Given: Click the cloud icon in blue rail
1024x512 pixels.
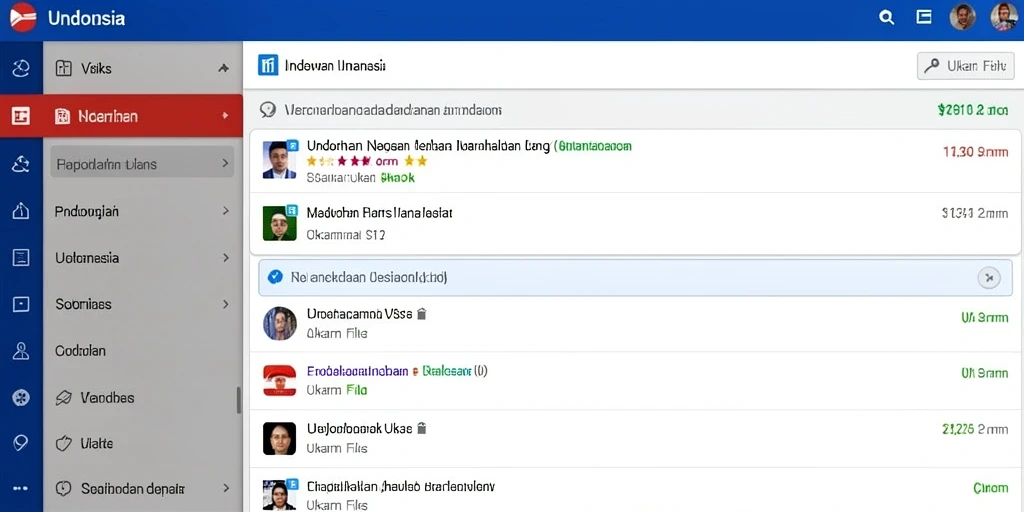Looking at the screenshot, I should point(21,165).
